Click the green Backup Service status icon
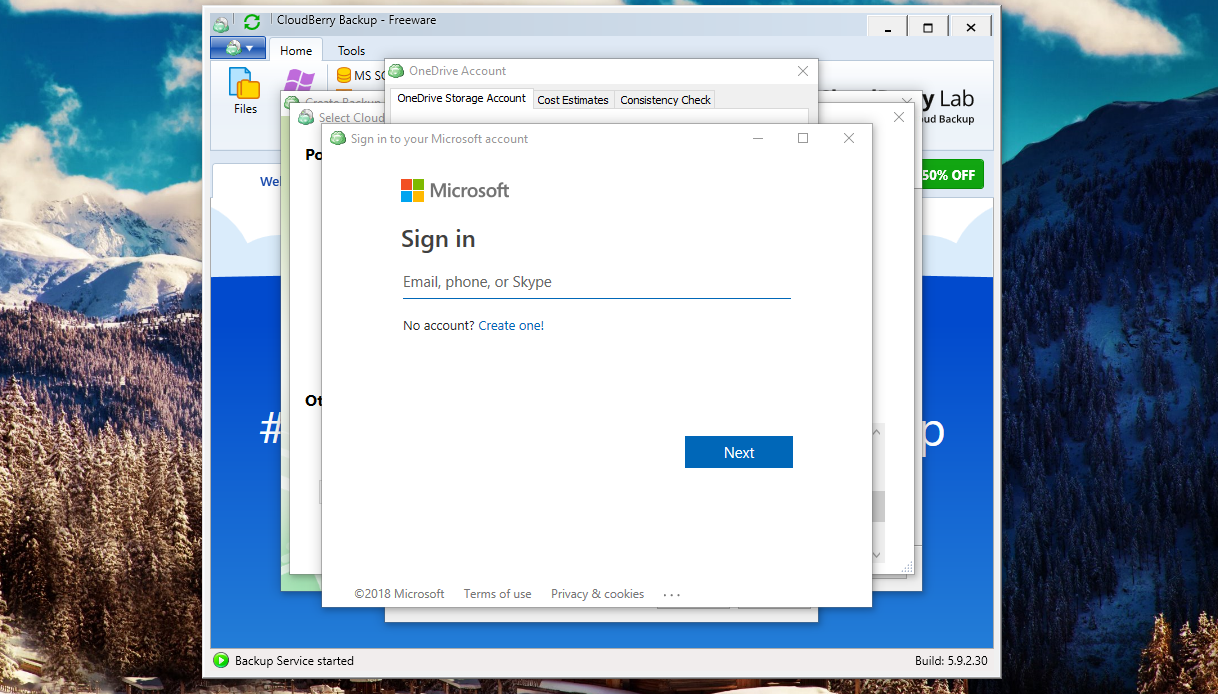 (x=220, y=660)
